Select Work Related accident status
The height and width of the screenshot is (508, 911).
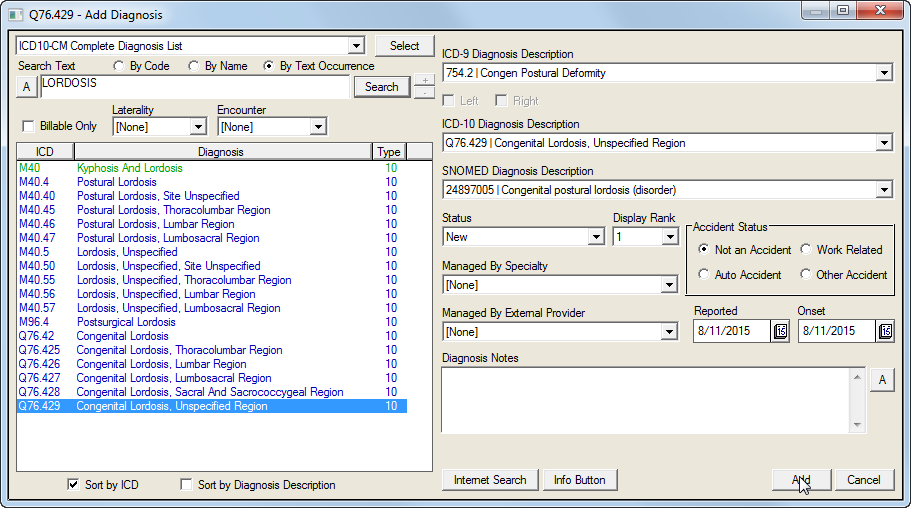click(x=806, y=250)
